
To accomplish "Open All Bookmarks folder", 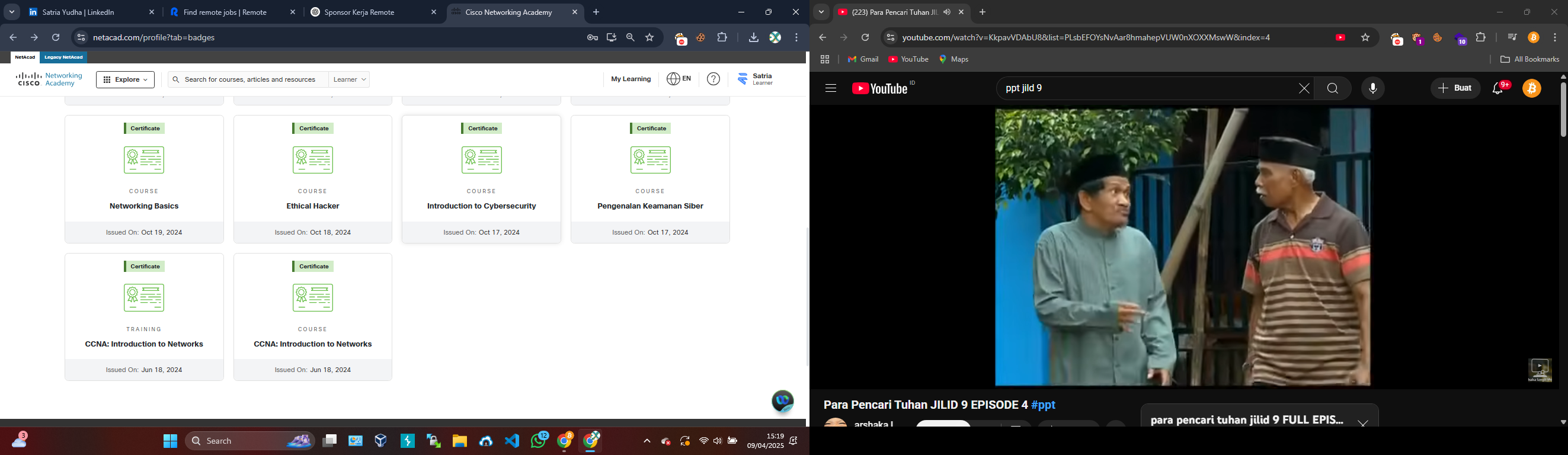I will (x=1529, y=60).
